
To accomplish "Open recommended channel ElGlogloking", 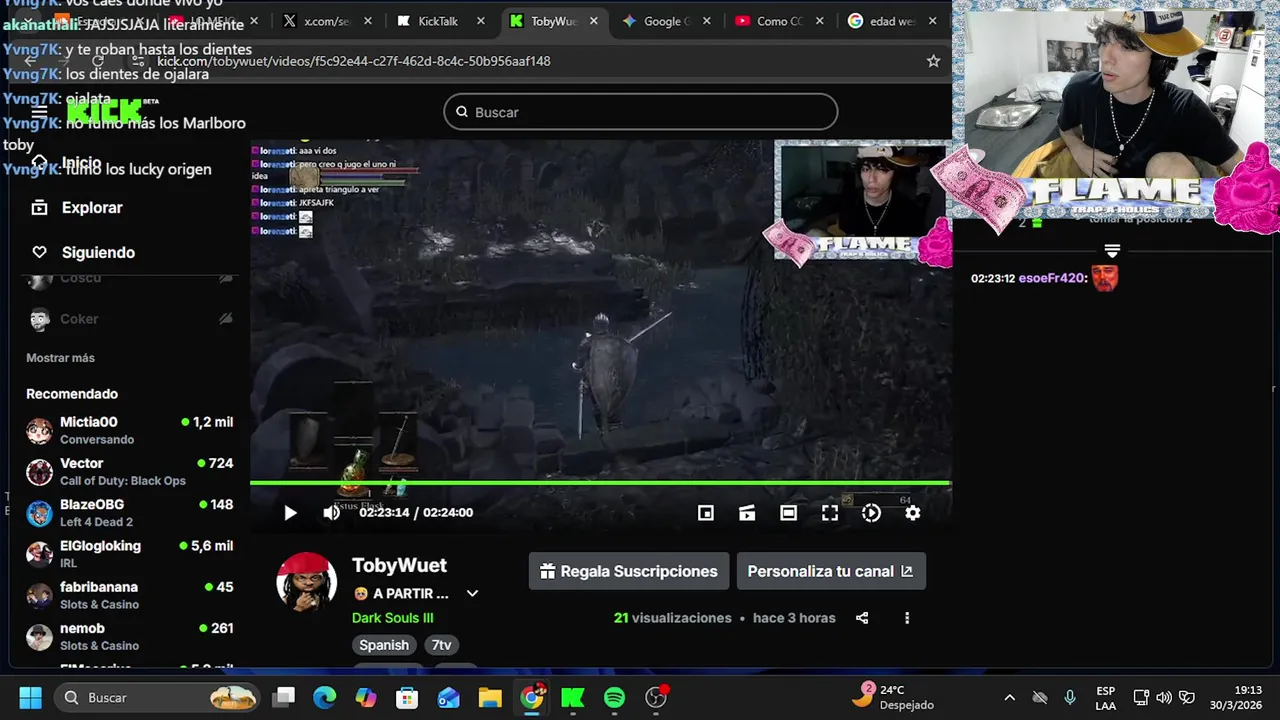I will coord(129,554).
